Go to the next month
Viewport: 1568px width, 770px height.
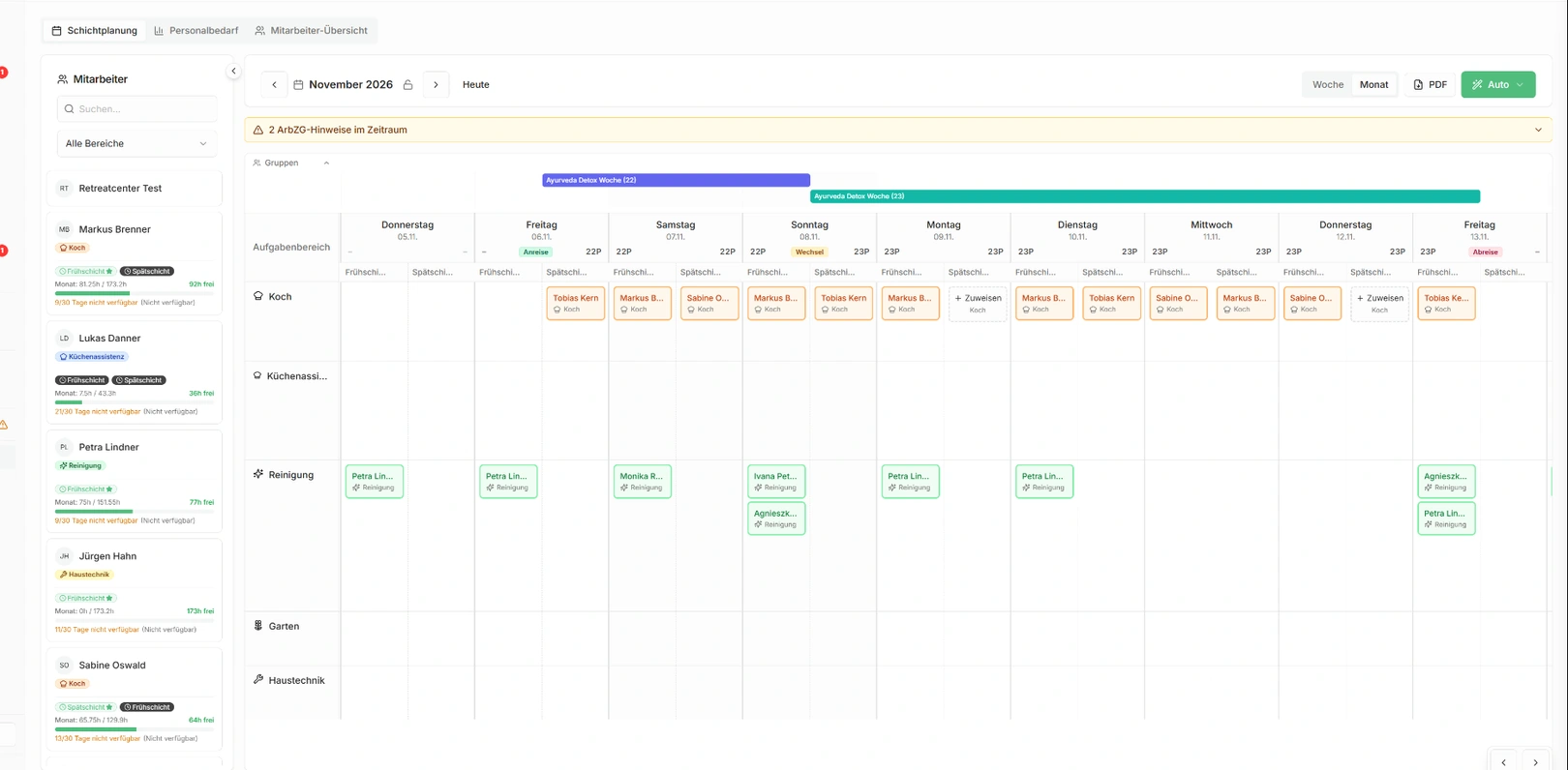pos(436,85)
